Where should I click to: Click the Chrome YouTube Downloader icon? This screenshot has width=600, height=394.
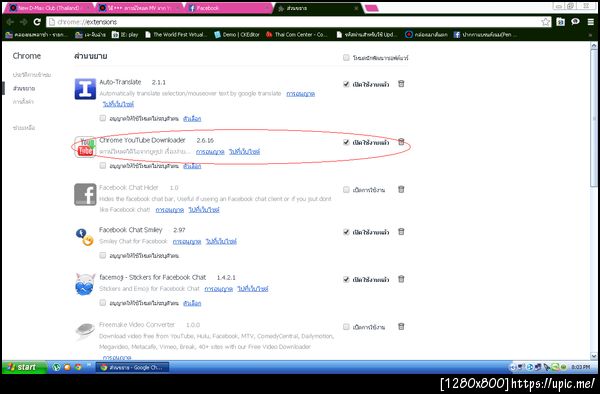pyautogui.click(x=85, y=147)
